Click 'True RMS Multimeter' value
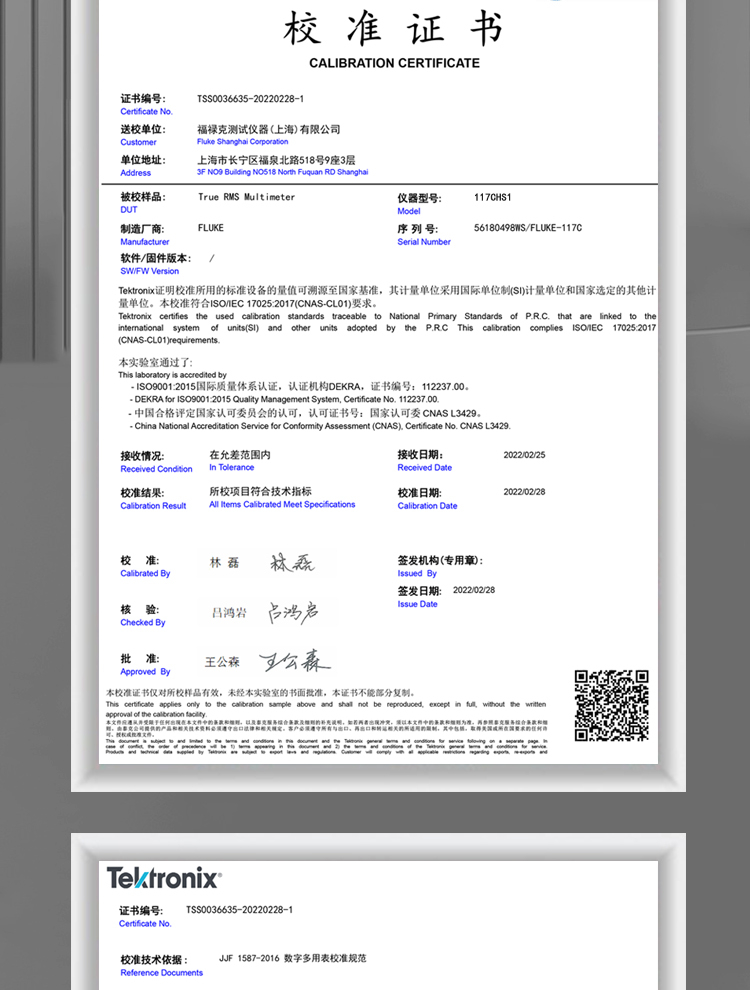Image resolution: width=750 pixels, height=990 pixels. (x=247, y=197)
